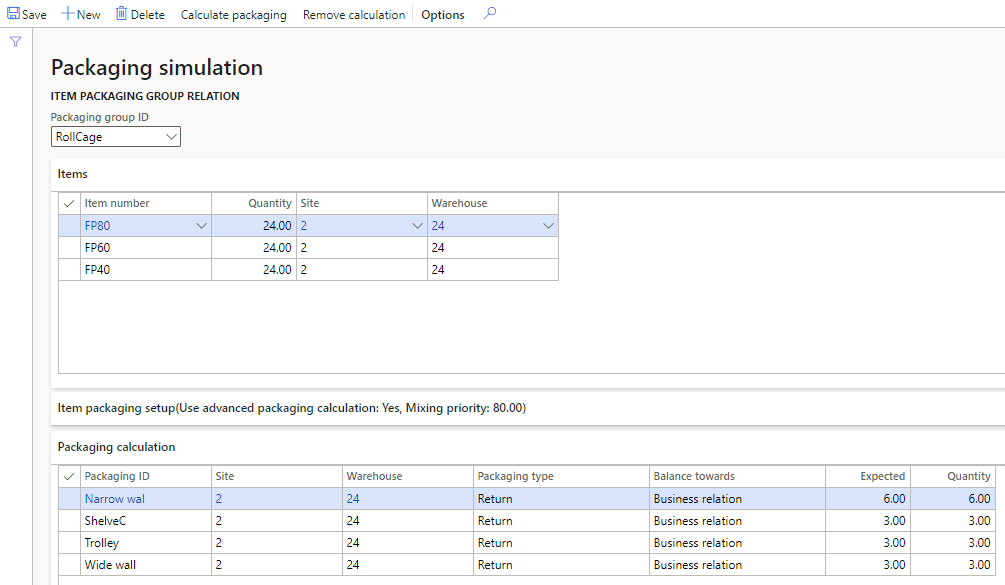
Task: Click the Delete trash icon
Action: tap(121, 14)
